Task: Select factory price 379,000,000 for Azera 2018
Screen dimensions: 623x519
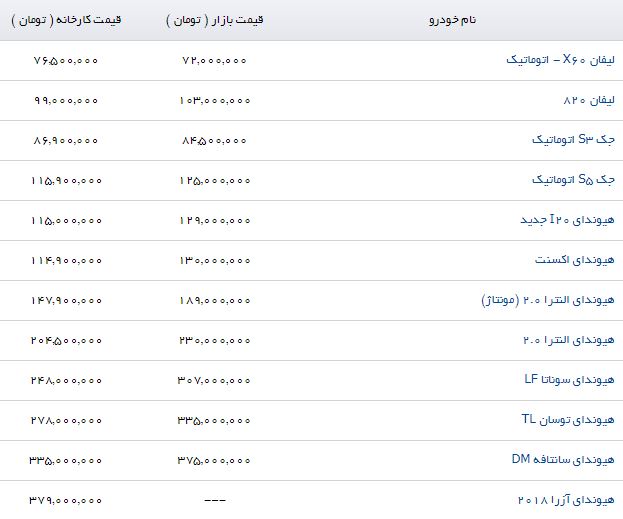Action: coord(66,500)
